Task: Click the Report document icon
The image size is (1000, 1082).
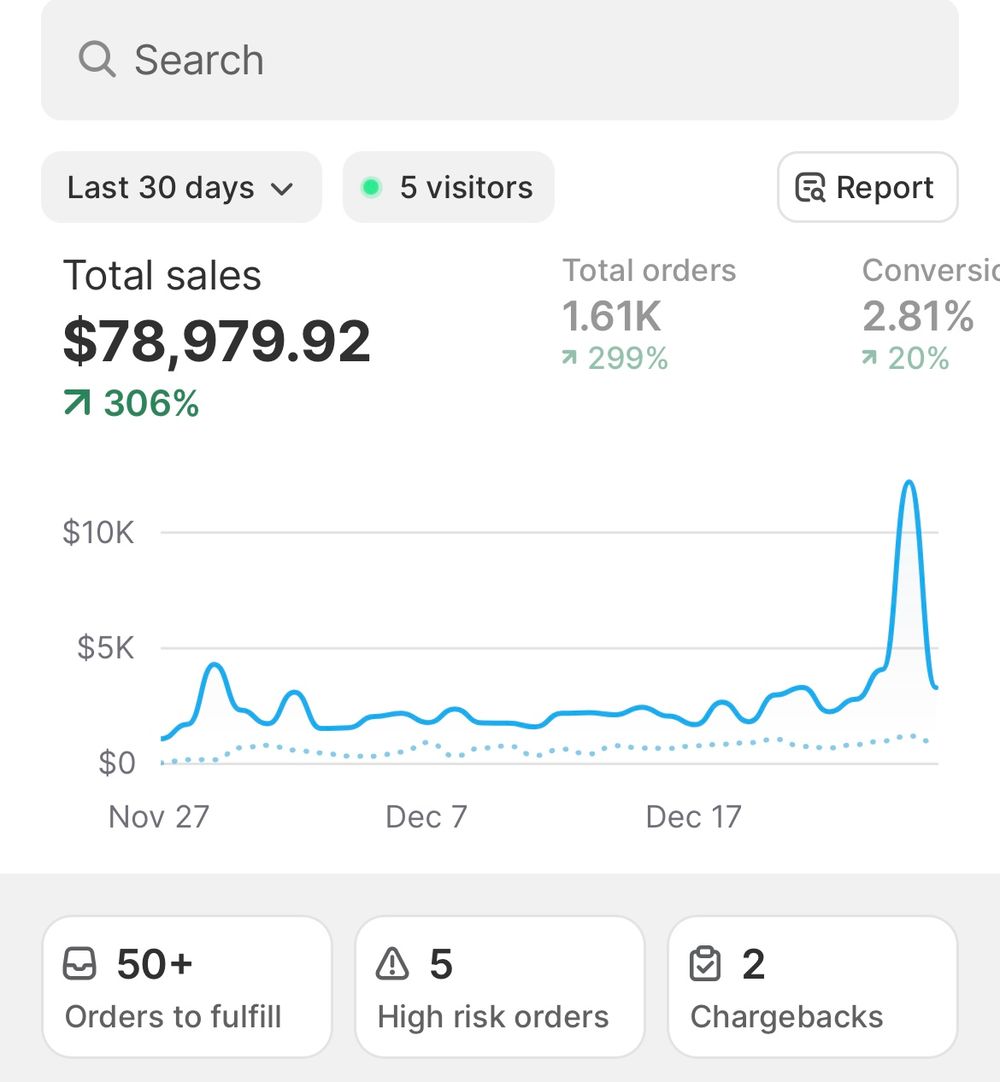Action: coord(810,188)
